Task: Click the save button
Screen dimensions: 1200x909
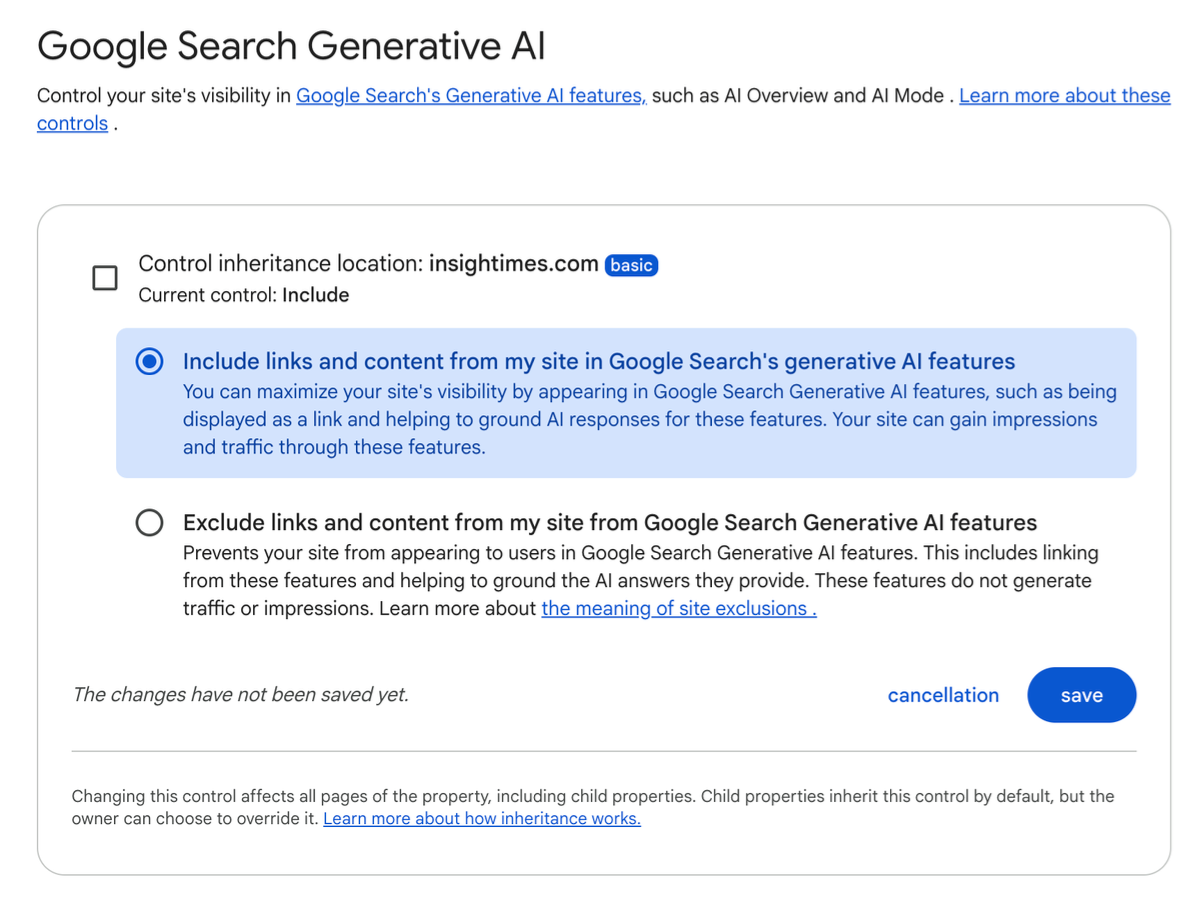Action: click(1081, 695)
